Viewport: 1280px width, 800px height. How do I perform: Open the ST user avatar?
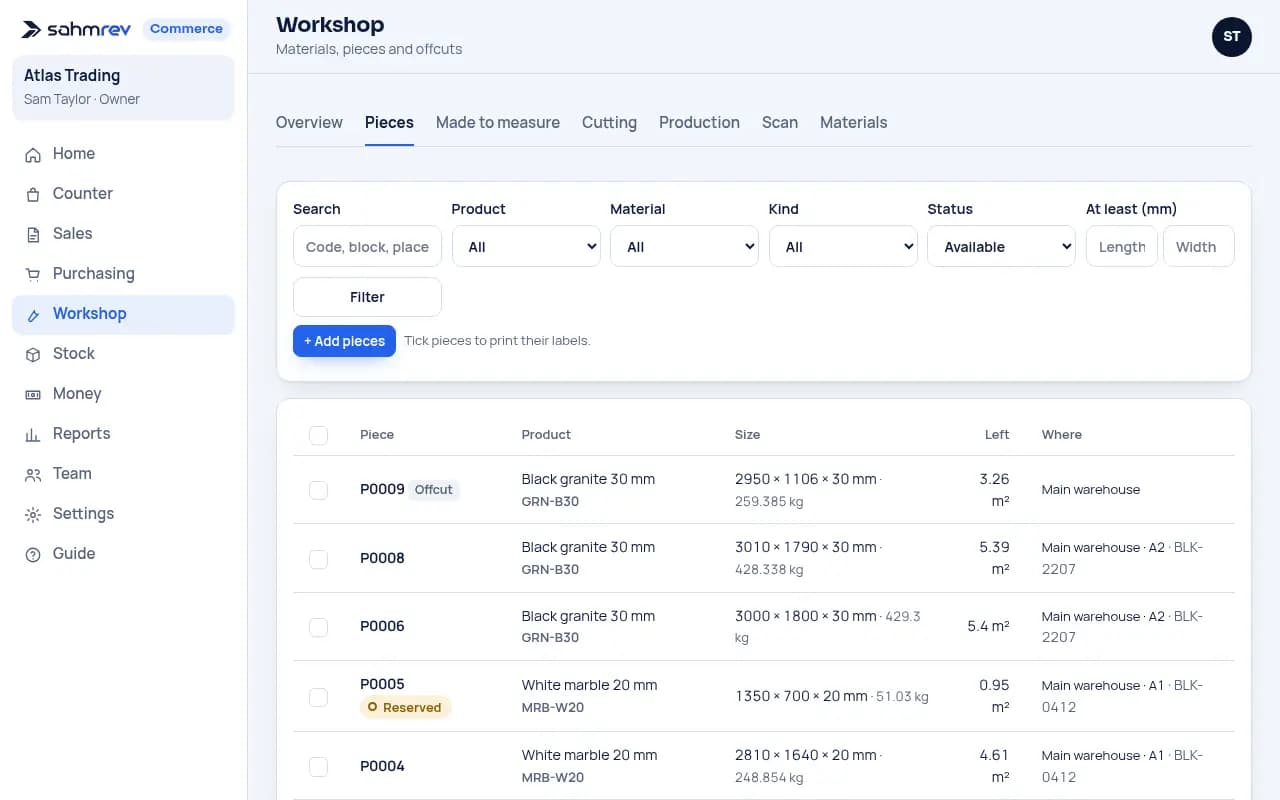tap(1231, 37)
